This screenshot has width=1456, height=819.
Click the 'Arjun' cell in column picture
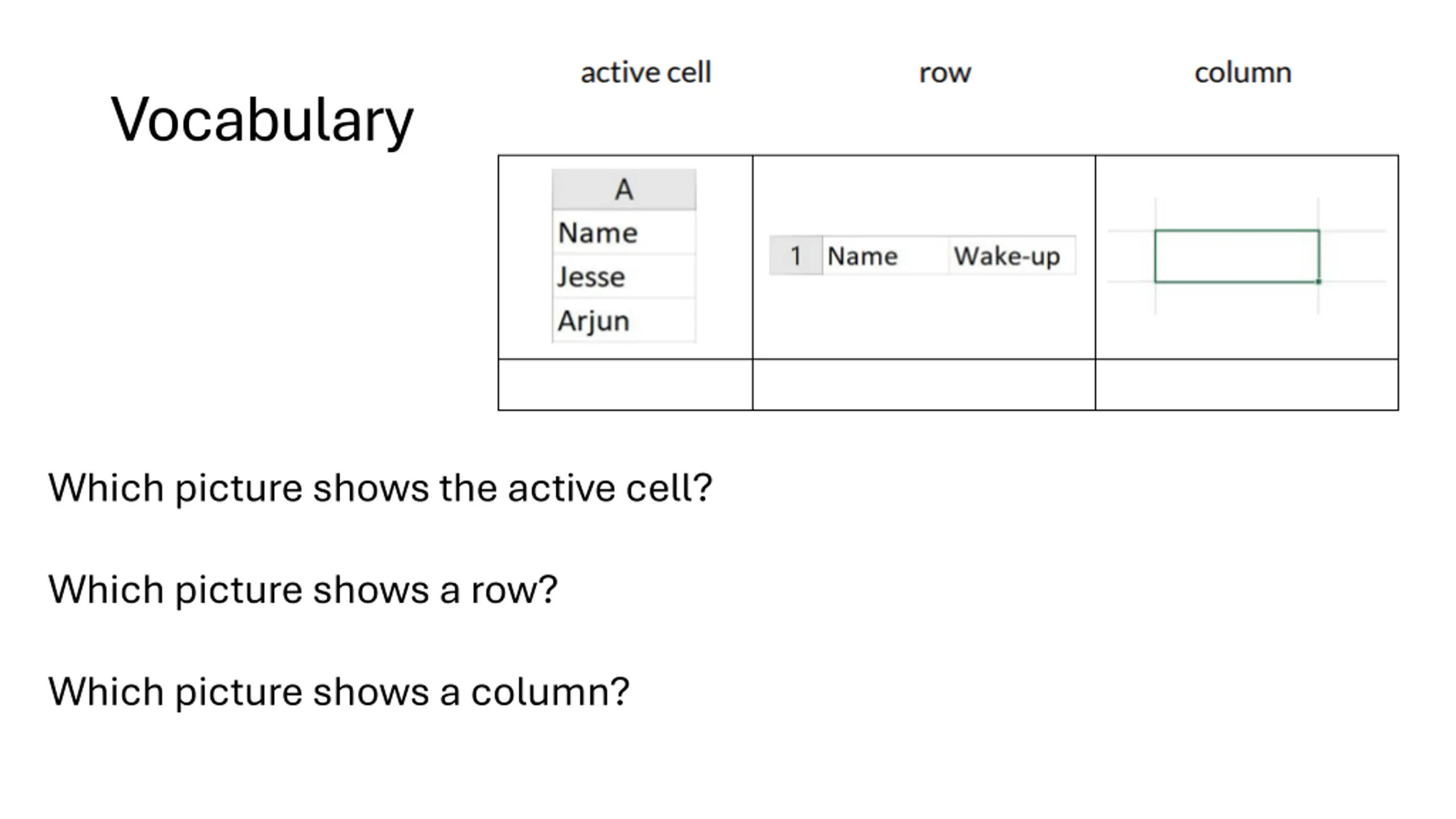click(624, 320)
